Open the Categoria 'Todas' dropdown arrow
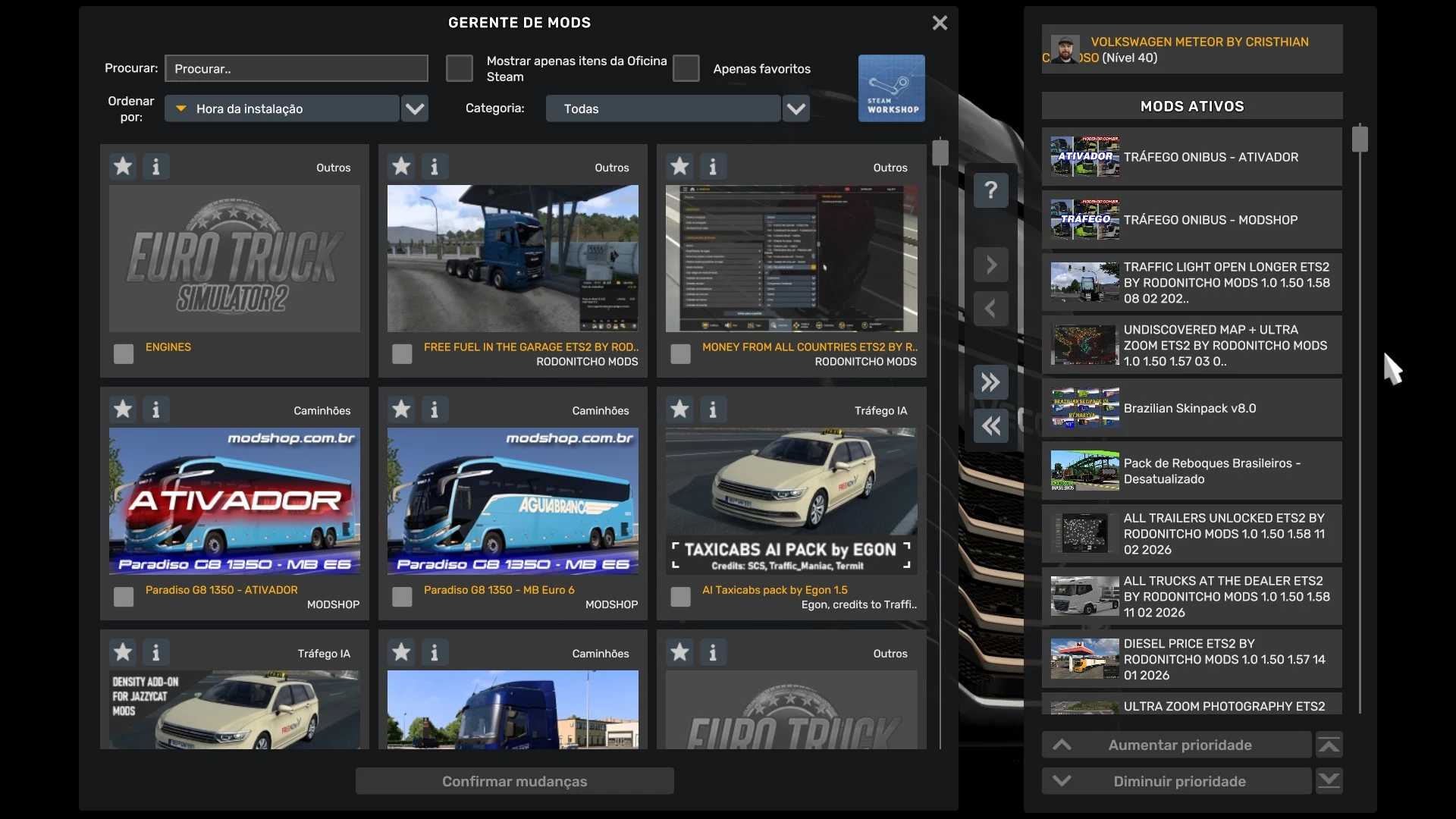This screenshot has height=819, width=1456. click(795, 108)
